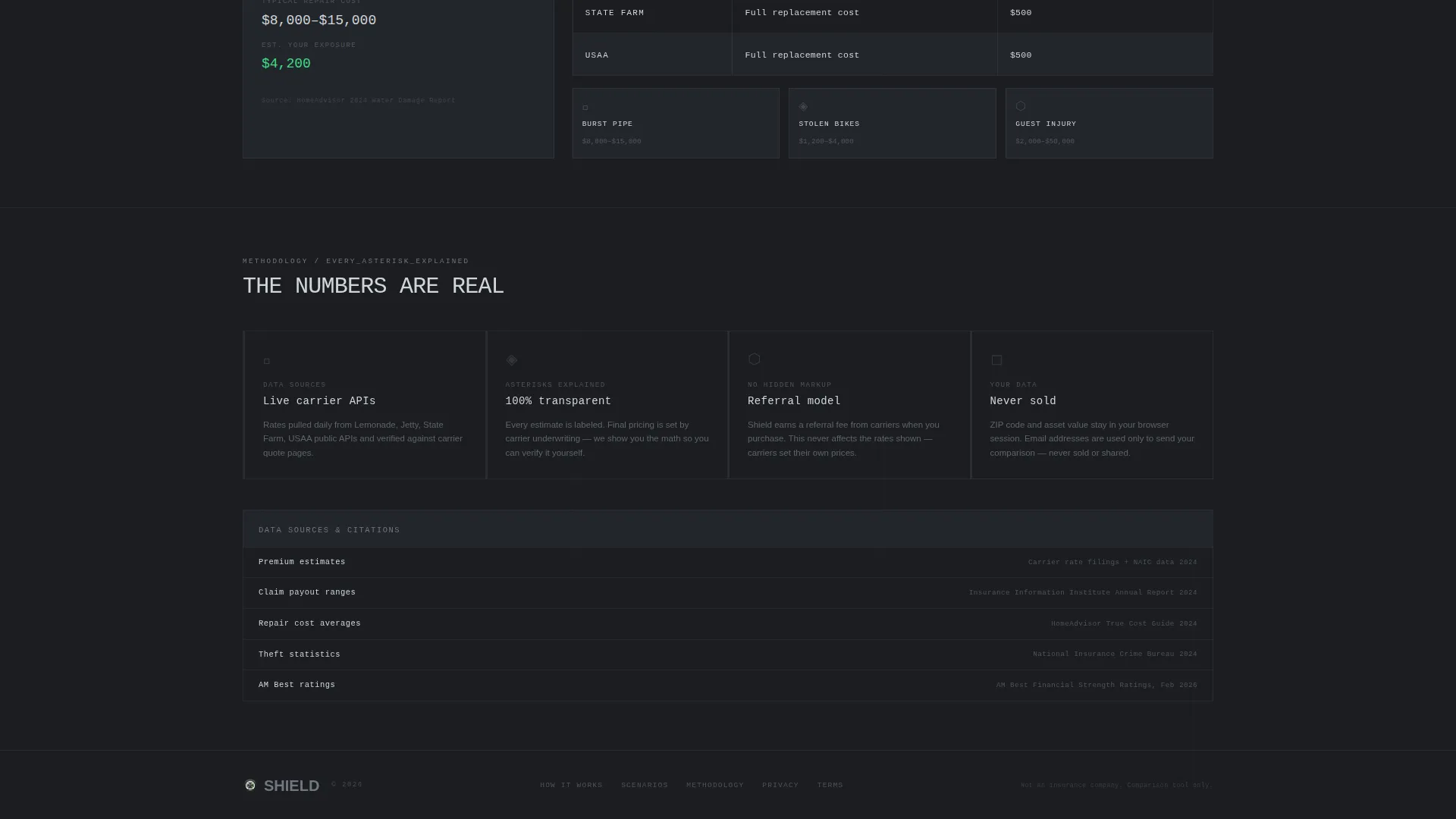Click the Methodology / Every_Asterisk_Explained breadcrumb label
This screenshot has height=819, width=1456.
(x=356, y=261)
